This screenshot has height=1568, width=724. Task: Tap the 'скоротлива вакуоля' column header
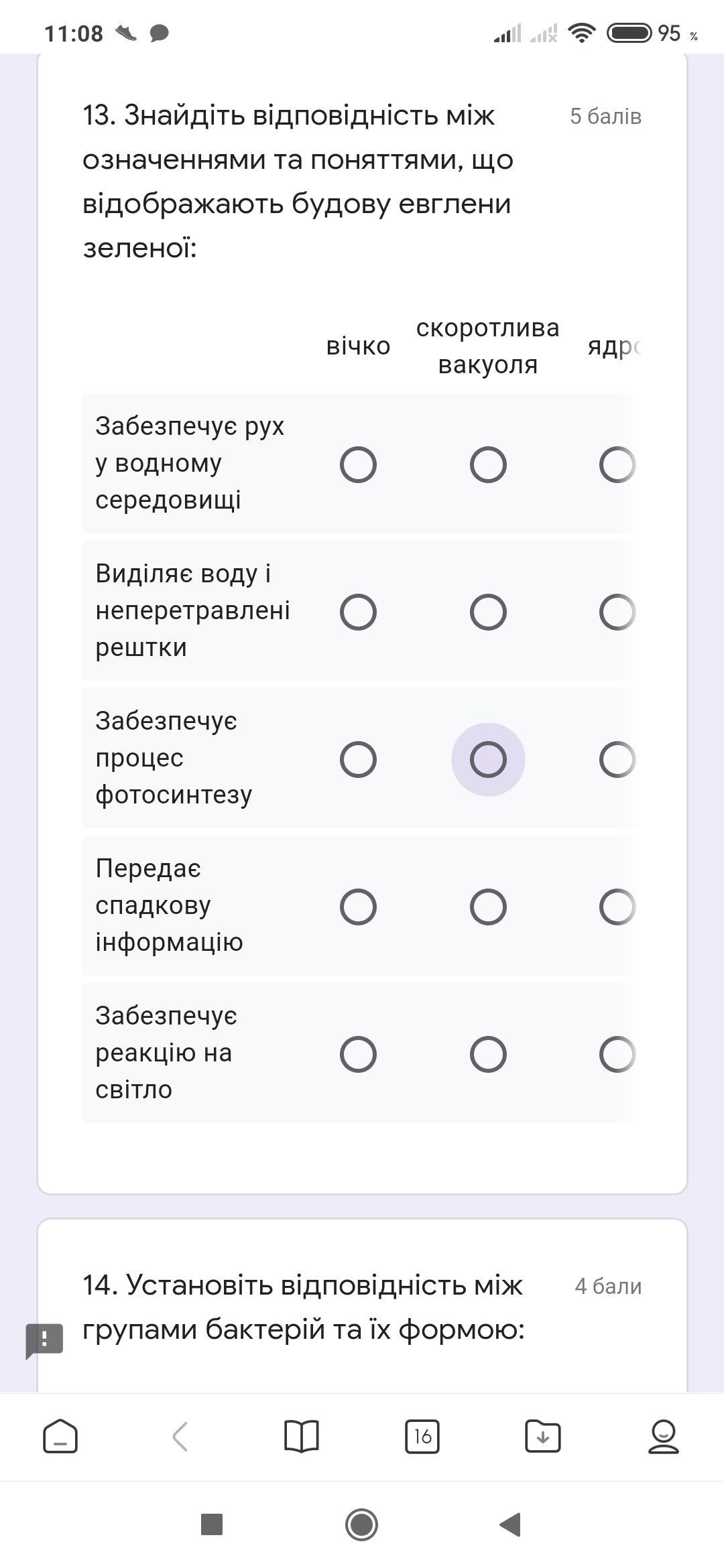click(488, 346)
